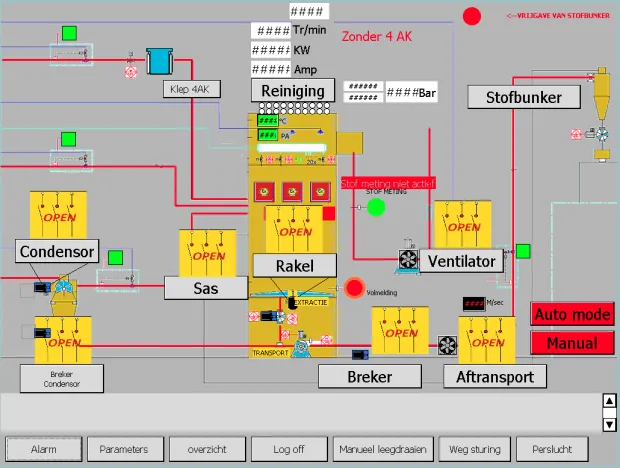Image resolution: width=620 pixels, height=468 pixels.
Task: Click the condensor rotary valve icon
Action: pos(63,286)
